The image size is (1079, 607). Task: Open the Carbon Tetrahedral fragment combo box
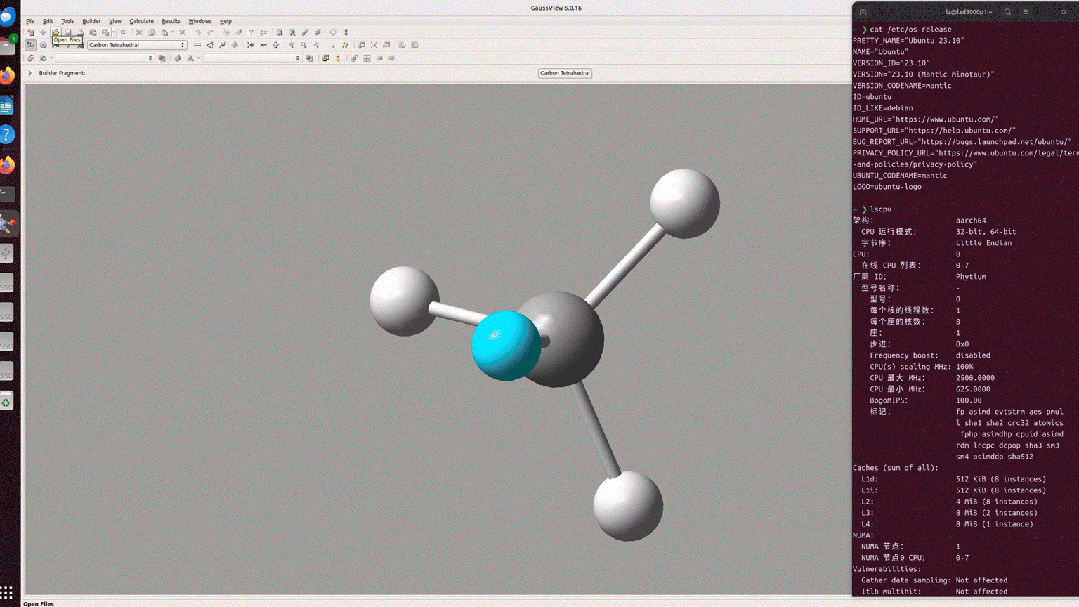[x=137, y=45]
